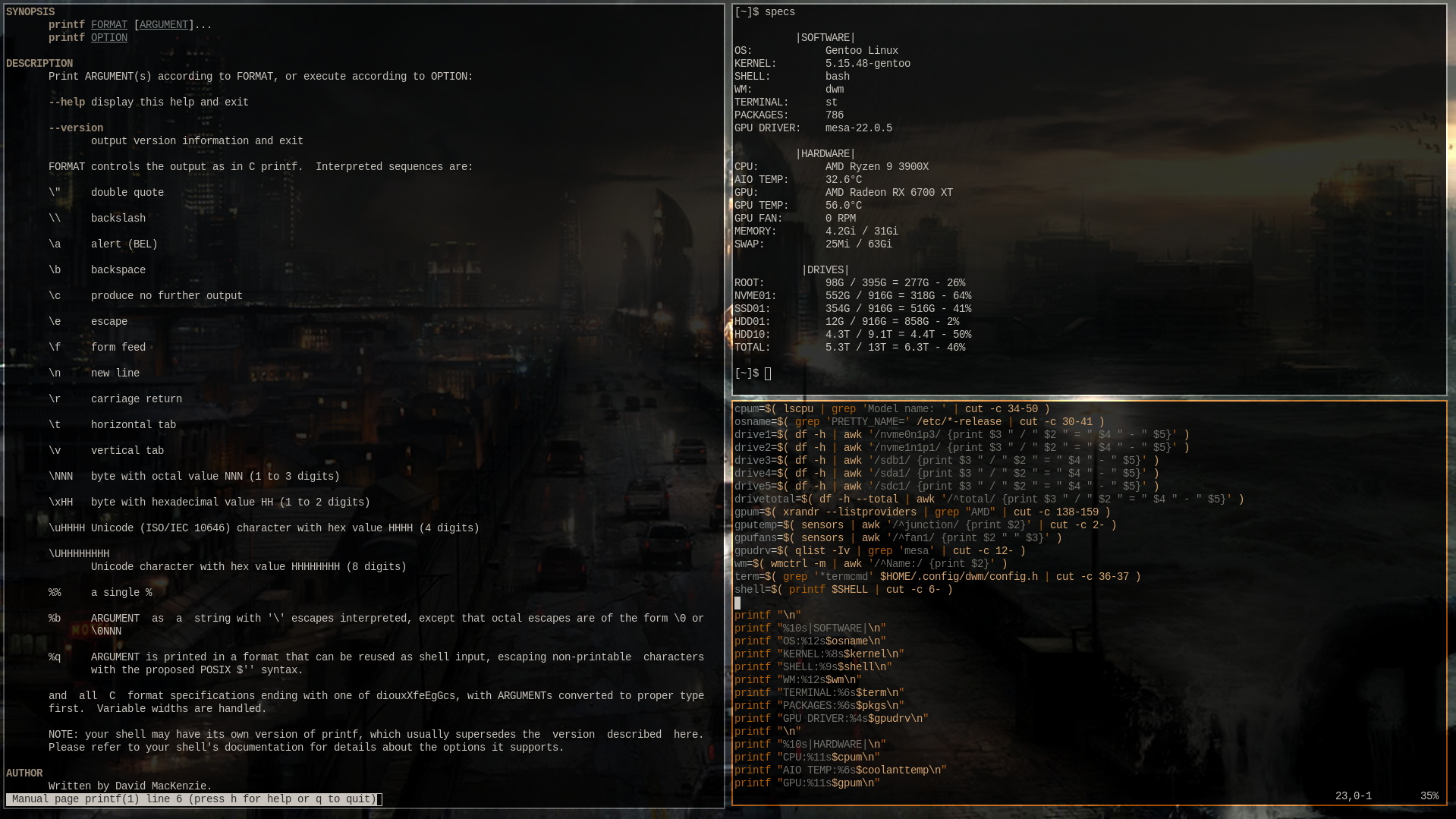Image resolution: width=1456 pixels, height=819 pixels.
Task: Click the GPU value AMD Radeon RX 6700 XT
Action: tap(889, 193)
